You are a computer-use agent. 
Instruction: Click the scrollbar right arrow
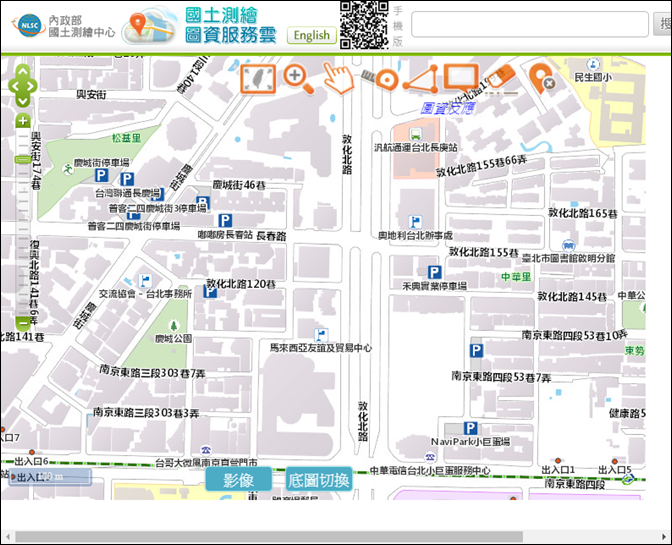665,537
